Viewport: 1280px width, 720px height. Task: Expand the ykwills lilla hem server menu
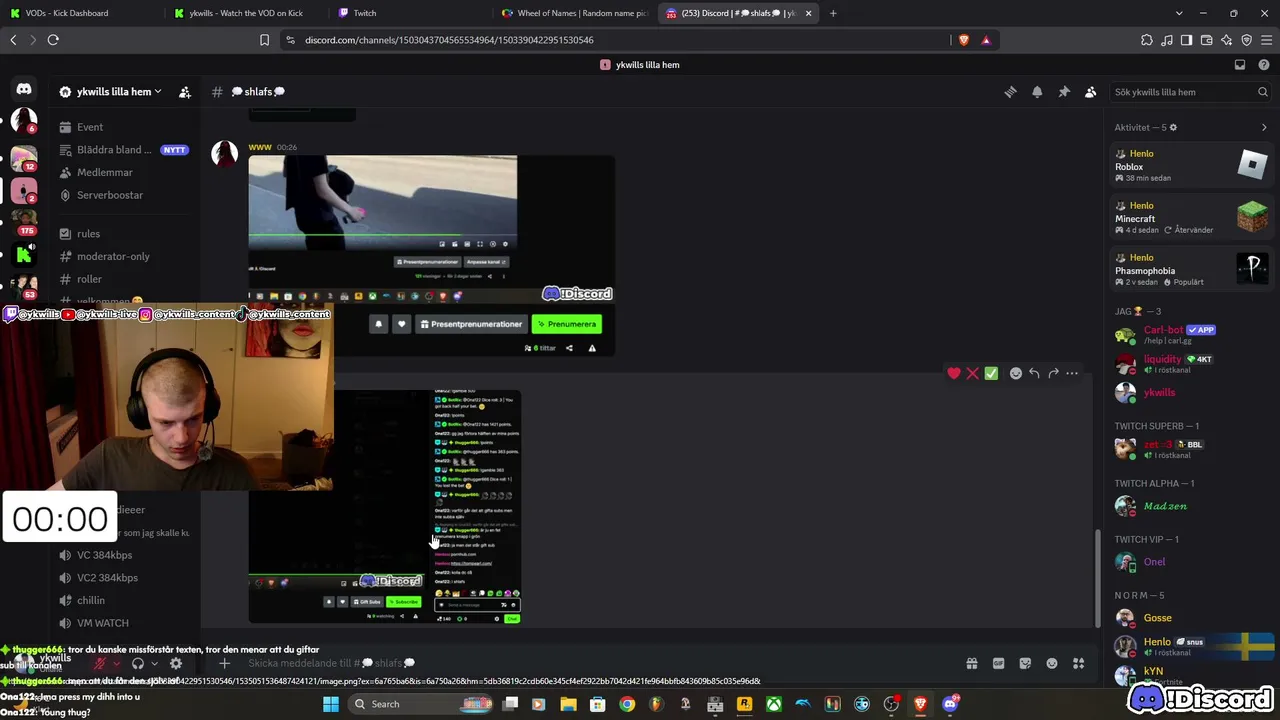click(x=110, y=92)
